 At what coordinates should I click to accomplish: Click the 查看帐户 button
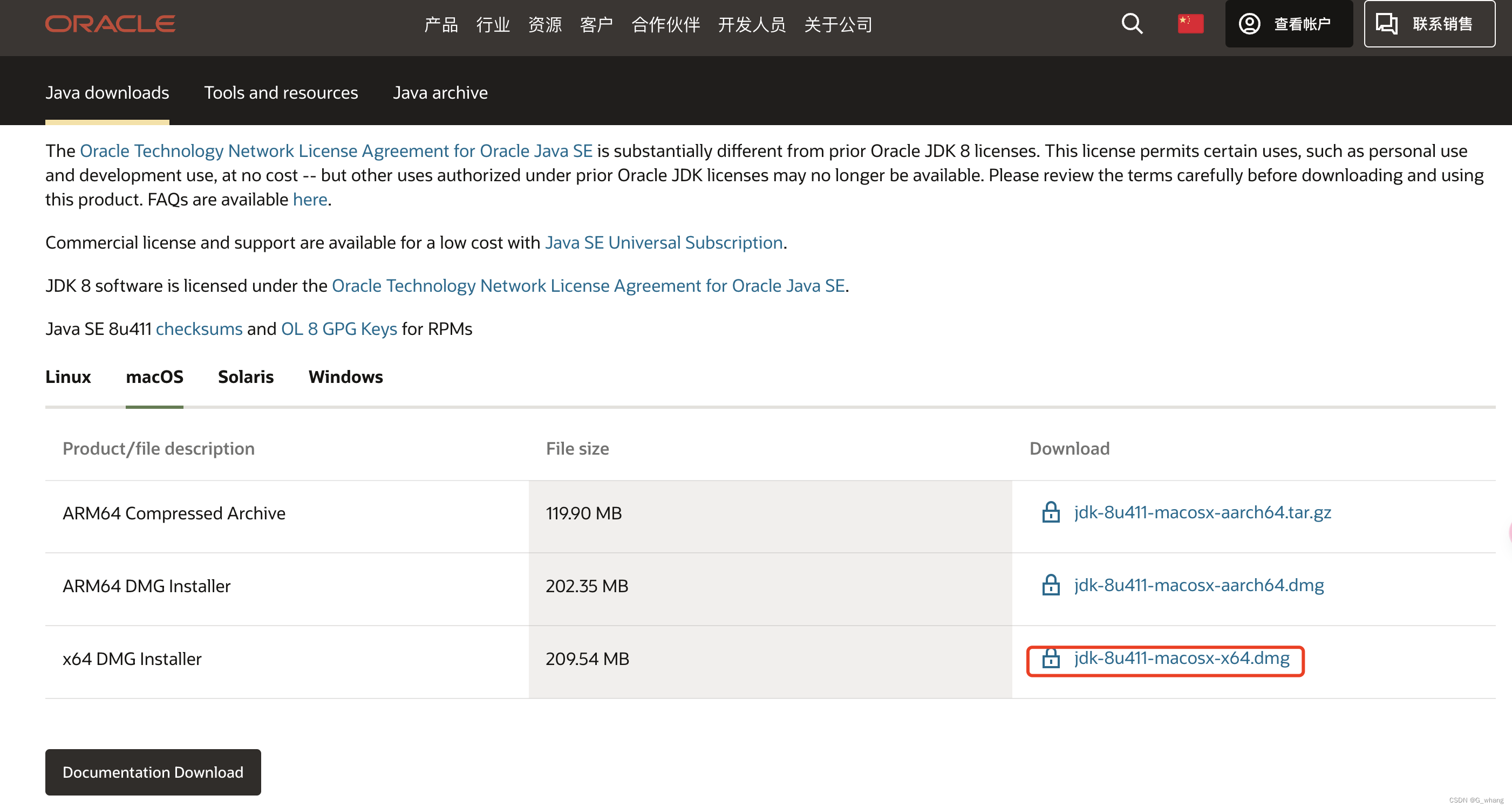(1289, 25)
